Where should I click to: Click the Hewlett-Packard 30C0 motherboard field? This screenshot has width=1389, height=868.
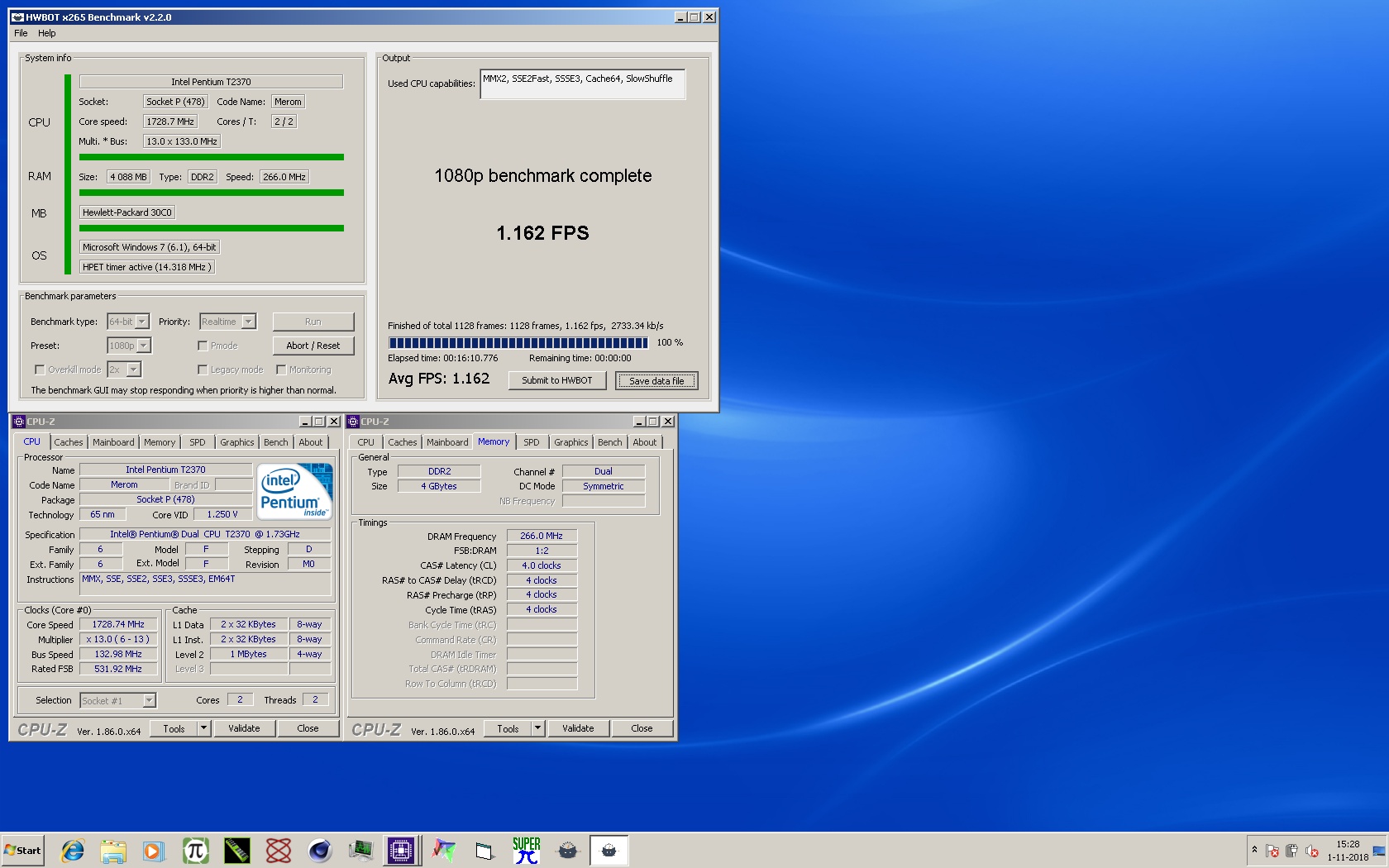(127, 212)
